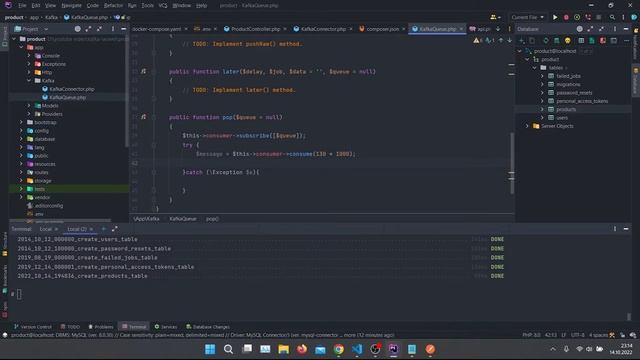640x360 pixels.
Task: Expand the users table in the Database tree
Action: (542, 118)
